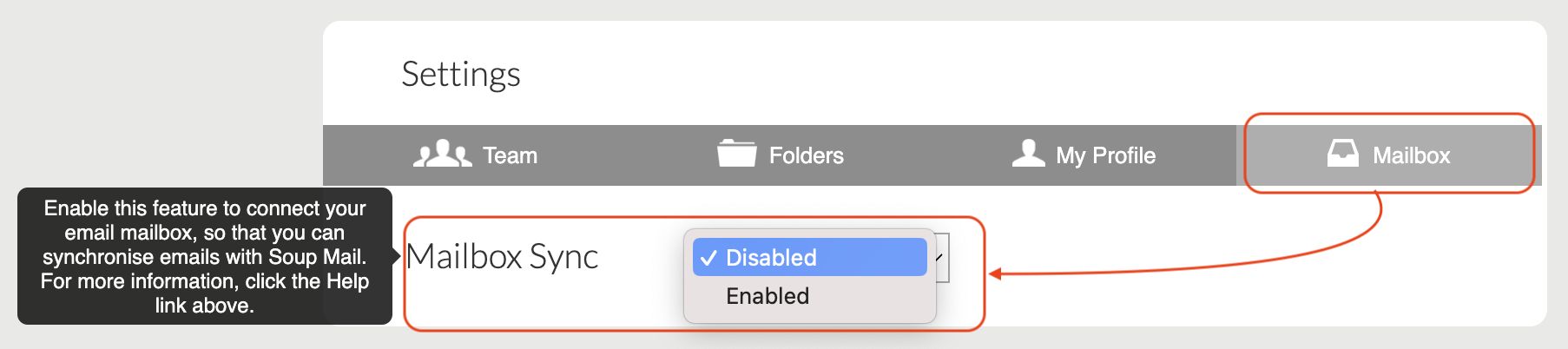Click the Mailbox Sync dropdown arrow
1568x349 pixels.
pyautogui.click(x=940, y=258)
